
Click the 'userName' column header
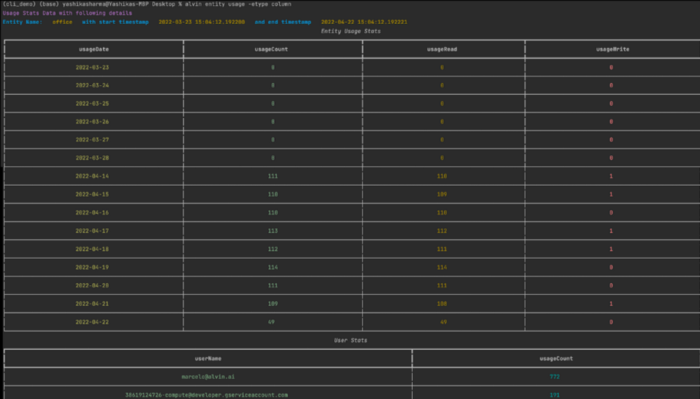(208, 359)
